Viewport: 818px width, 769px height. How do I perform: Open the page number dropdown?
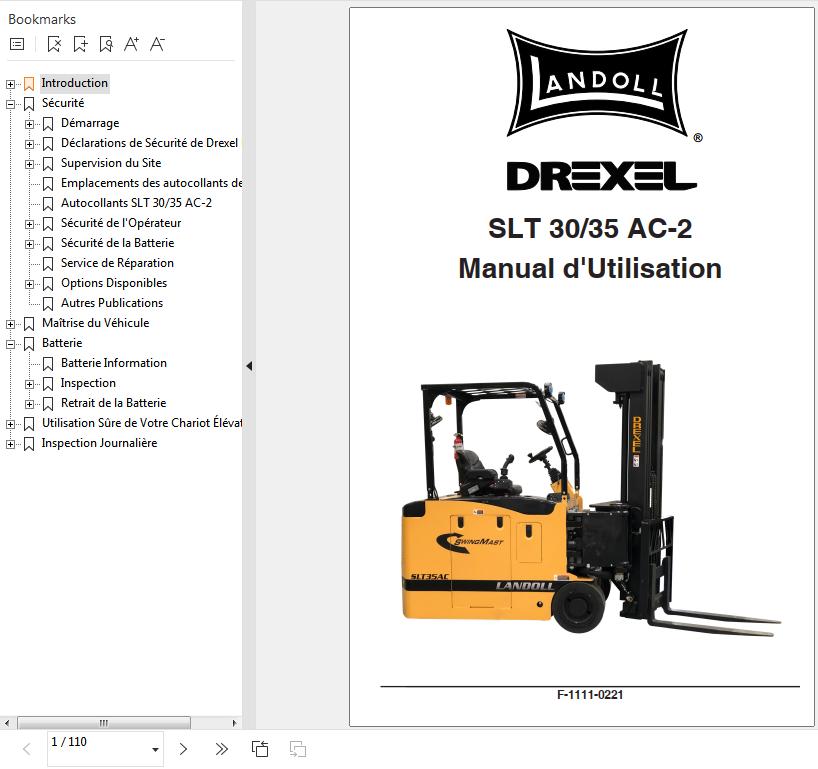click(x=155, y=749)
